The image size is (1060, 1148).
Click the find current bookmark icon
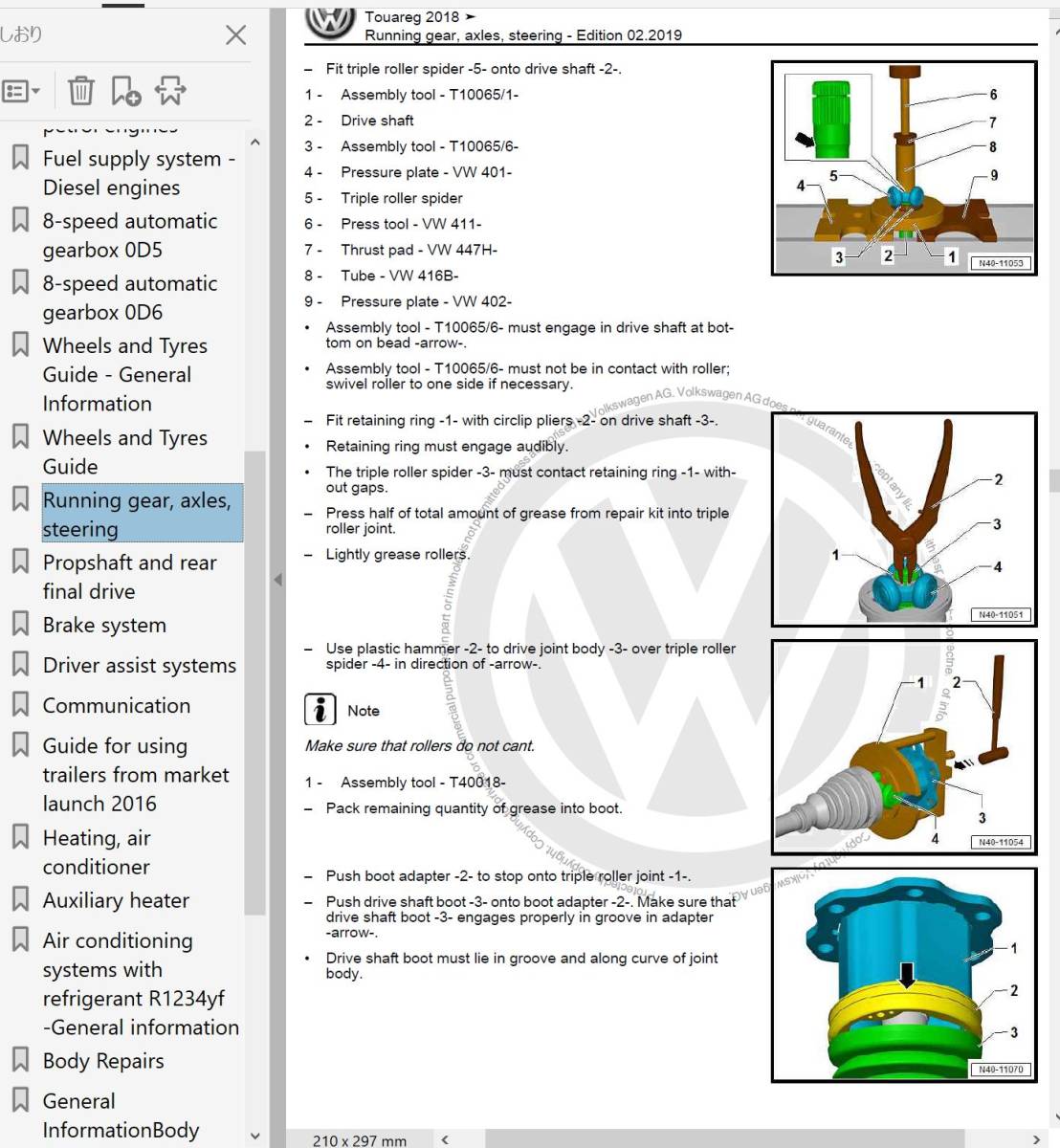(170, 91)
